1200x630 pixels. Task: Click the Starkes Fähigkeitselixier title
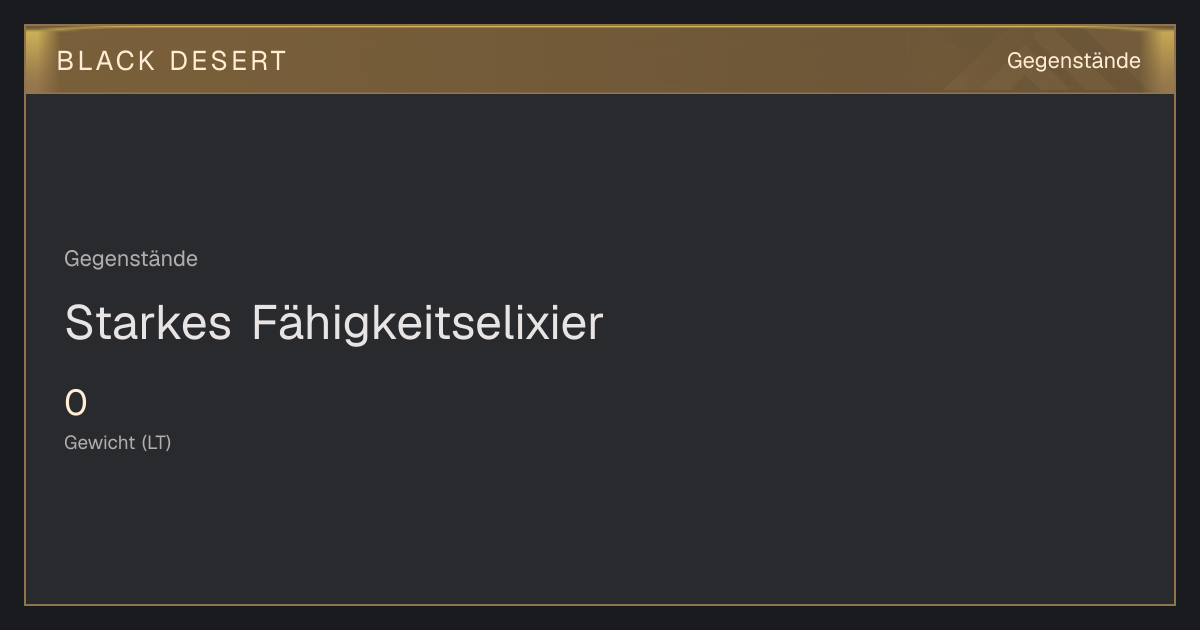334,324
